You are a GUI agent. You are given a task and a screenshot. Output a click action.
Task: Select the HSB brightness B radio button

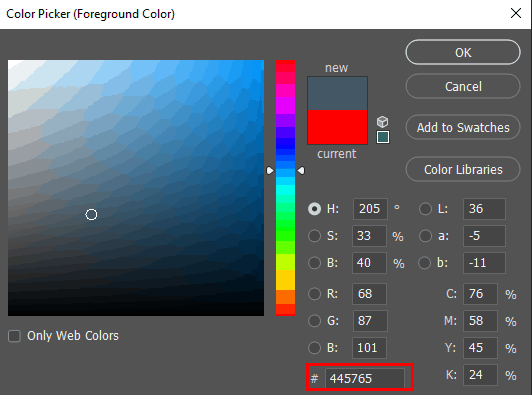click(x=315, y=263)
